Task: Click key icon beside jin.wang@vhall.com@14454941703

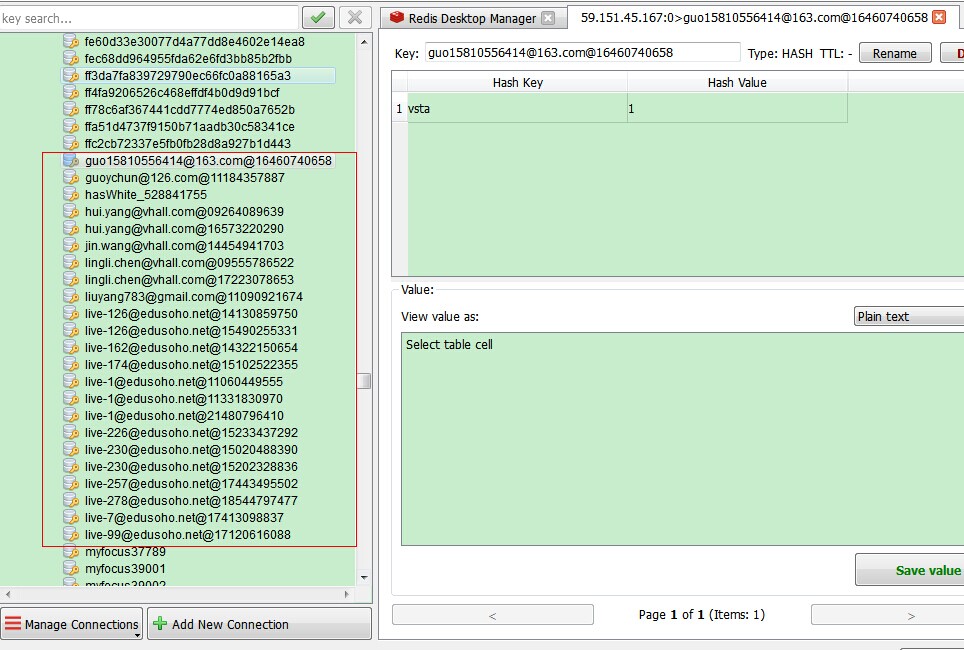Action: (71, 245)
